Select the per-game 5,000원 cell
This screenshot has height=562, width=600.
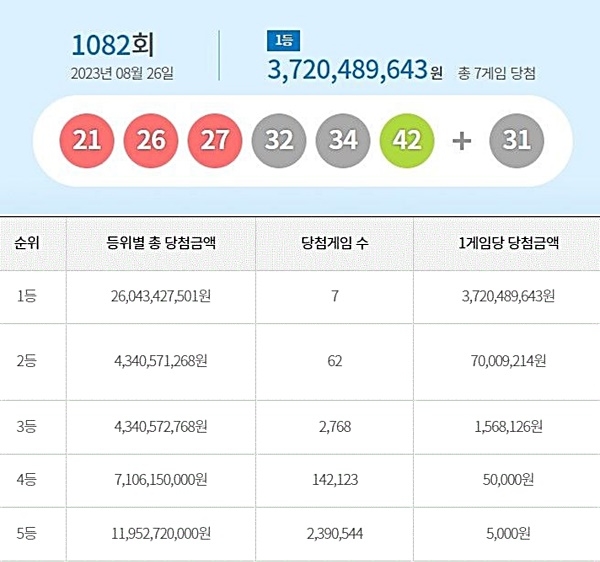coord(509,534)
